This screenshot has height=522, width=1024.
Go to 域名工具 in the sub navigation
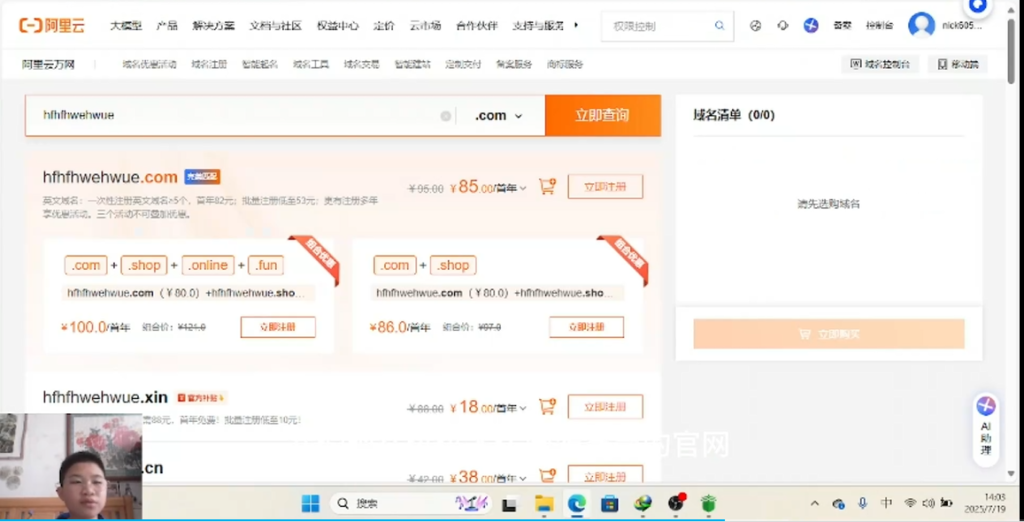311,64
